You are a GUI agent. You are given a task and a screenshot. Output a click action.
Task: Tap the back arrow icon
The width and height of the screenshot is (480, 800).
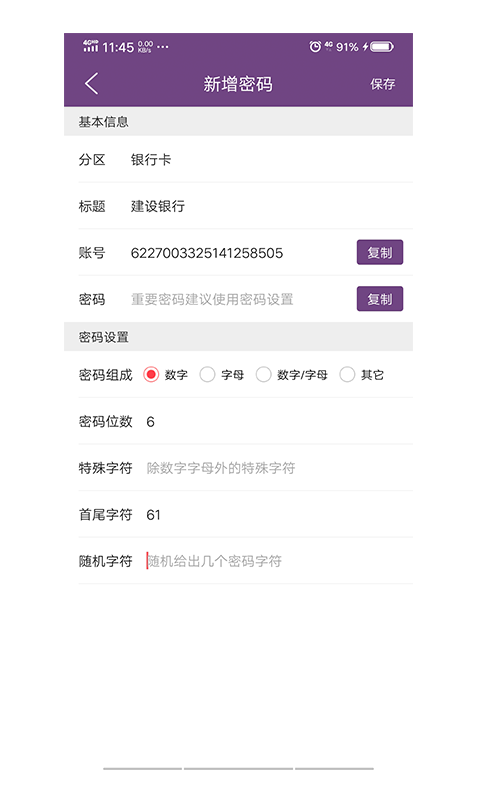(92, 84)
